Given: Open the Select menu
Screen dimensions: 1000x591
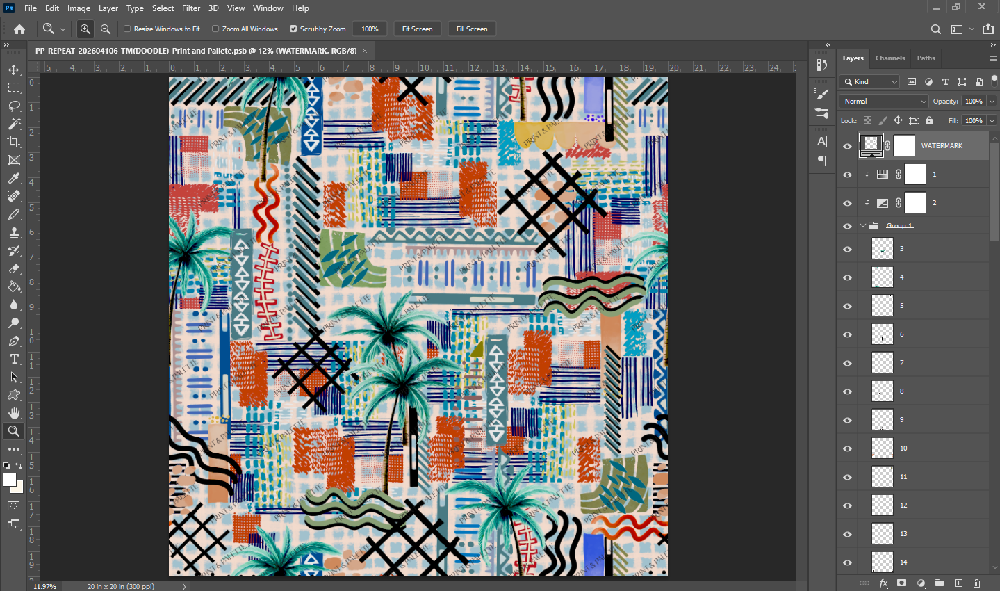Looking at the screenshot, I should [x=163, y=8].
